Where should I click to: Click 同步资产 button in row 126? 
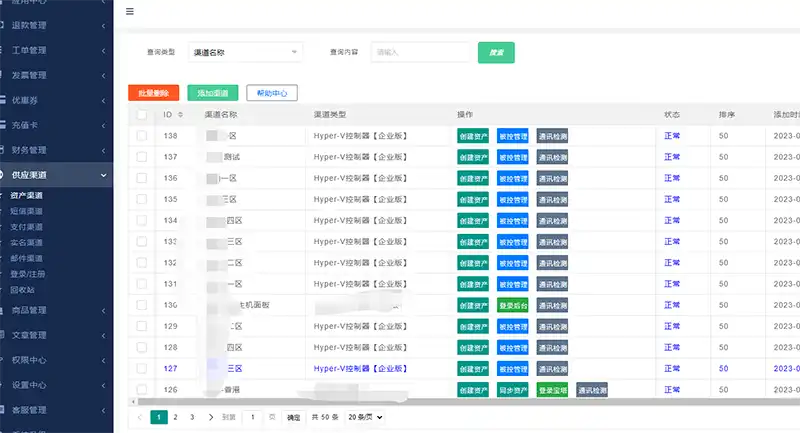513,390
